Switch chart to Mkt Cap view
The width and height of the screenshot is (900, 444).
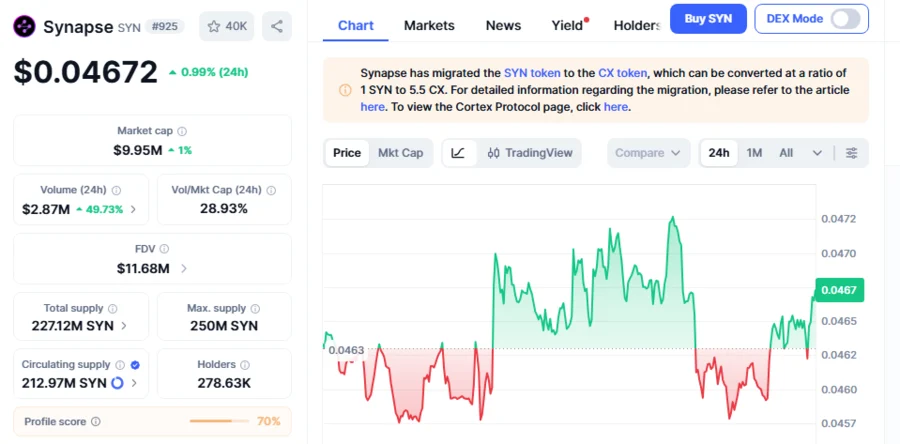tap(400, 153)
